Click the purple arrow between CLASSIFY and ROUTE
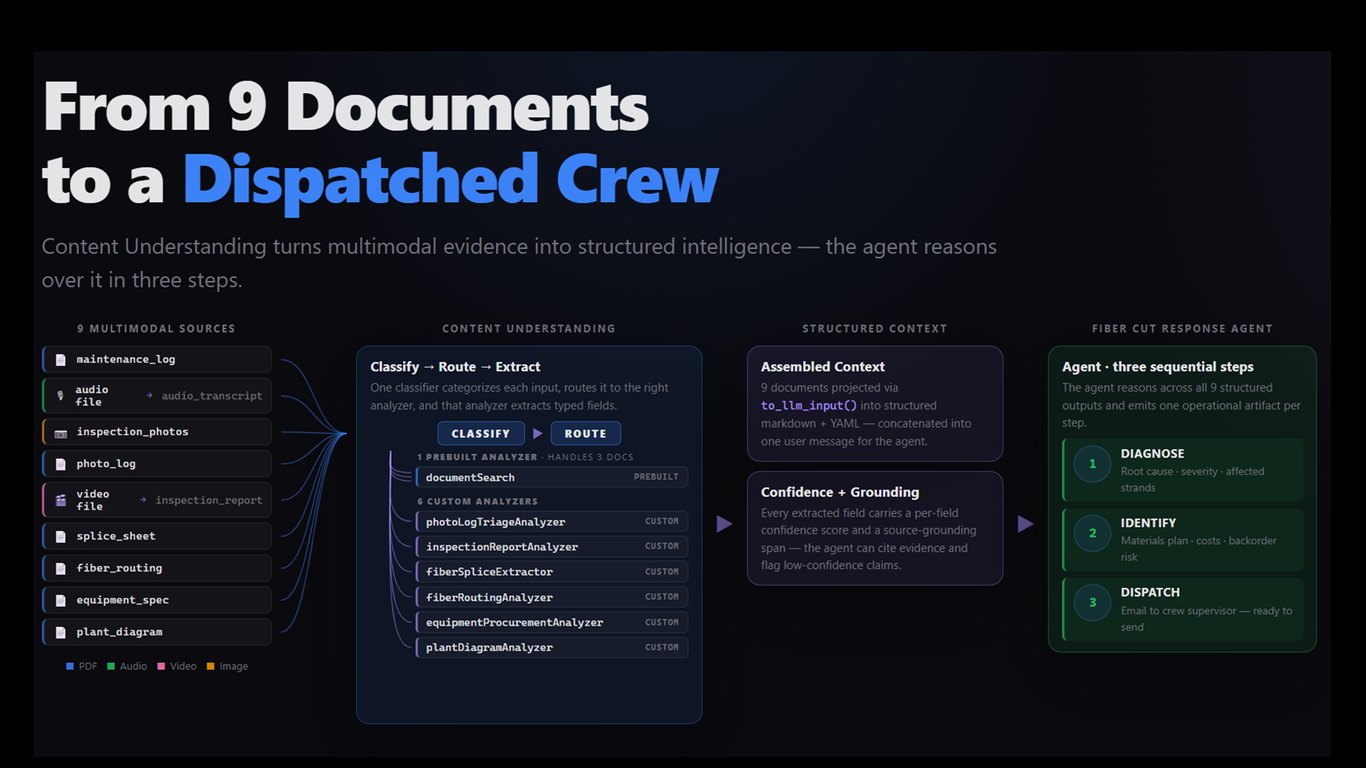This screenshot has width=1366, height=768. (x=538, y=434)
